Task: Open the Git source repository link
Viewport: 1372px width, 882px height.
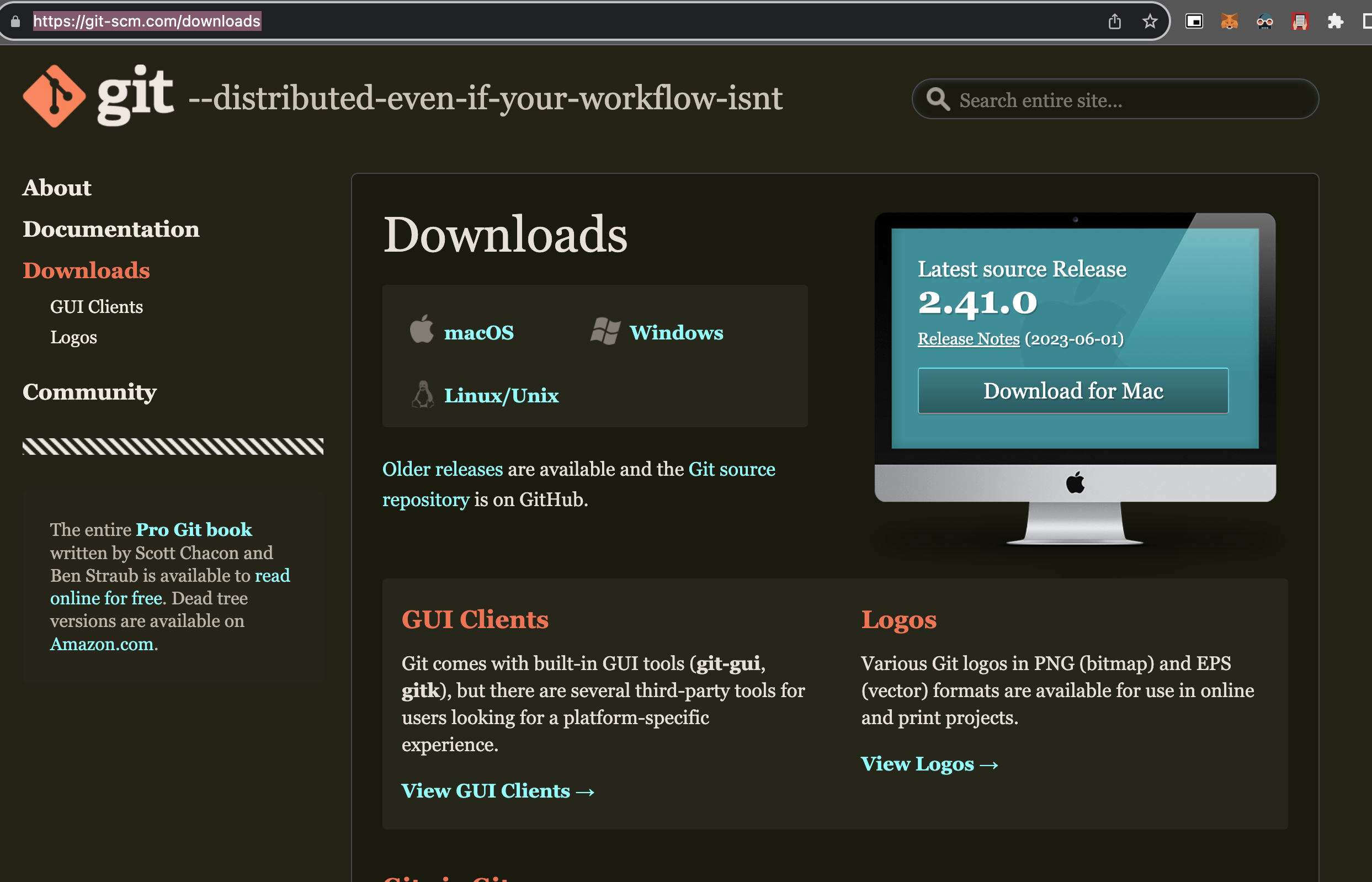Action: pyautogui.click(x=579, y=485)
